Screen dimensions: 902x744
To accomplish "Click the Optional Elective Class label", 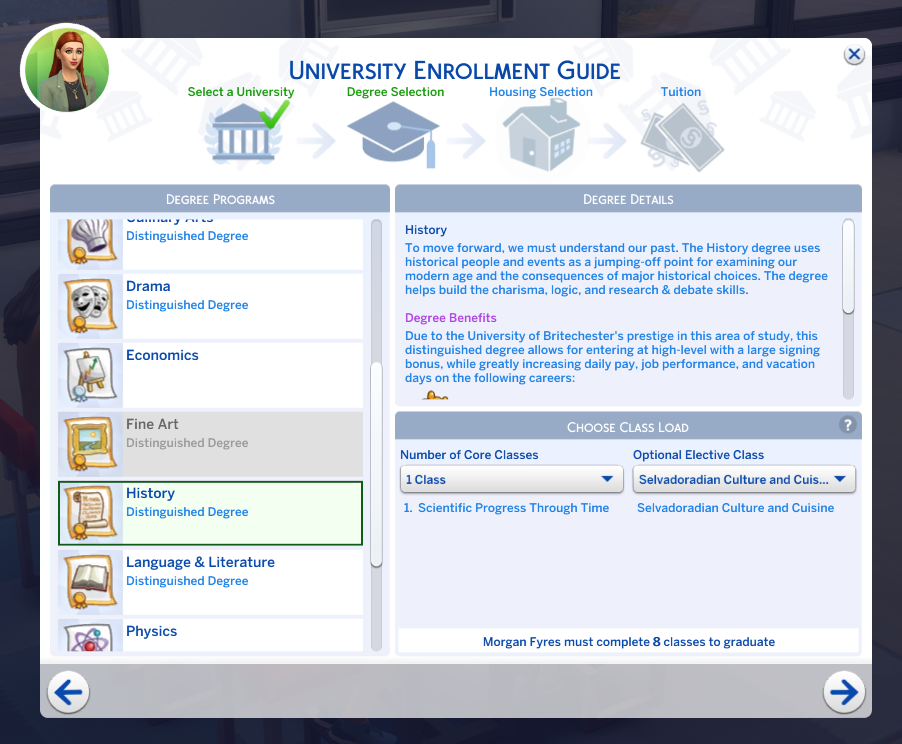I will pos(698,455).
